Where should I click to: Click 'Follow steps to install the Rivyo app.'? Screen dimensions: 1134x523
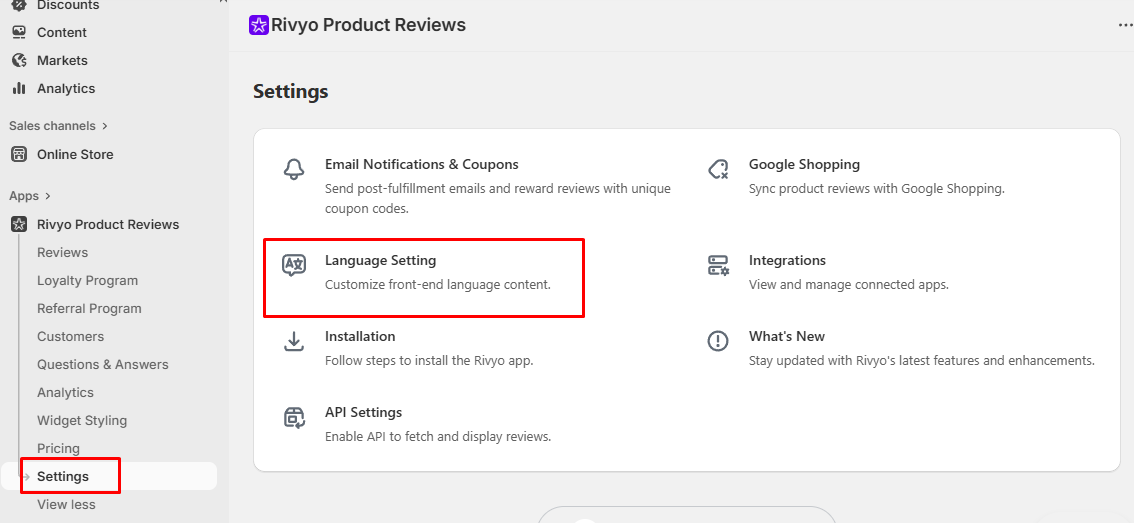click(429, 360)
